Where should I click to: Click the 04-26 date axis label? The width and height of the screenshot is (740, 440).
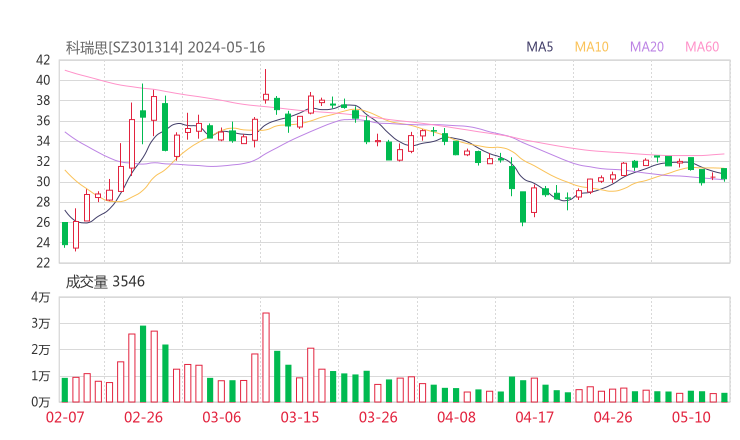click(613, 417)
